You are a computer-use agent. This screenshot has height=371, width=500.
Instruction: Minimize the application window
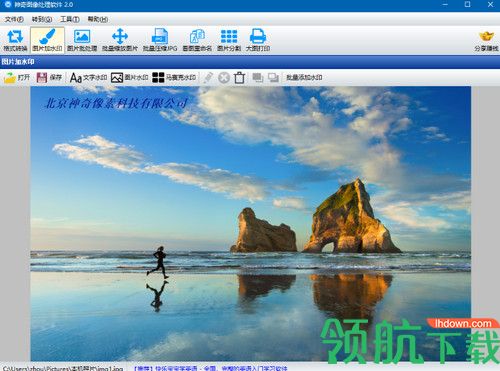445,5
